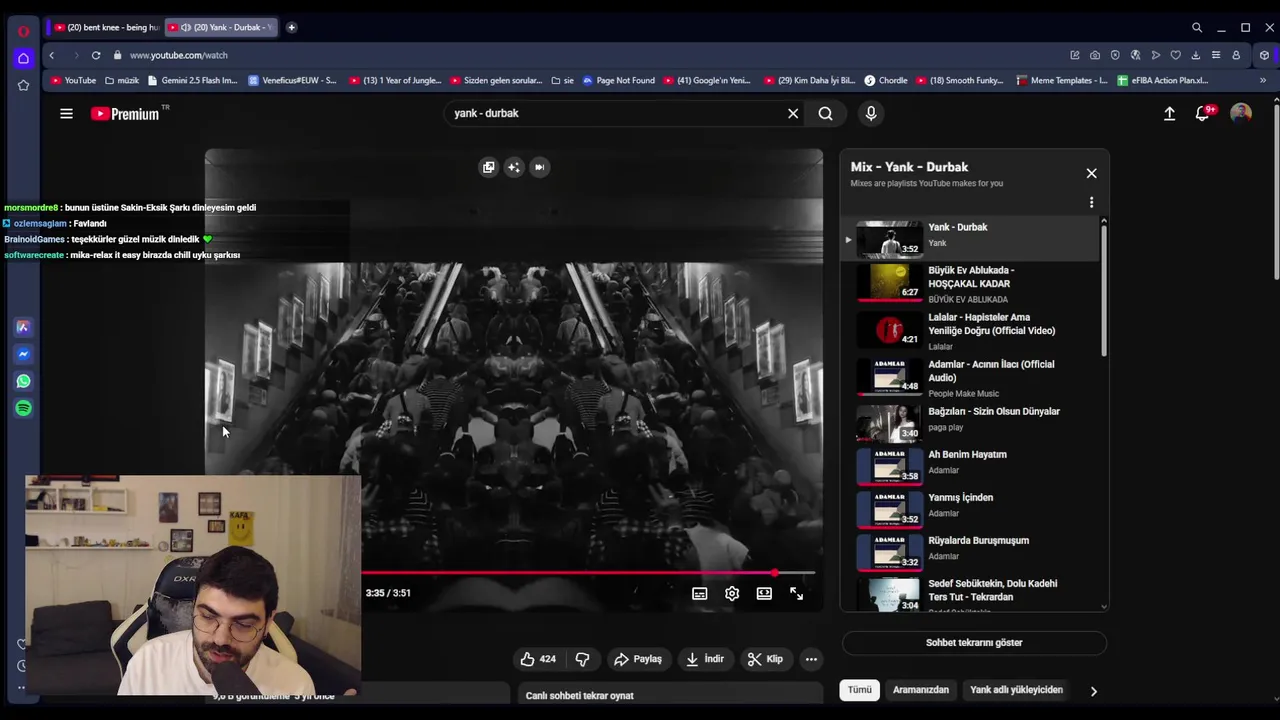Open a new browser tab
The height and width of the screenshot is (720, 1280).
tap(291, 27)
